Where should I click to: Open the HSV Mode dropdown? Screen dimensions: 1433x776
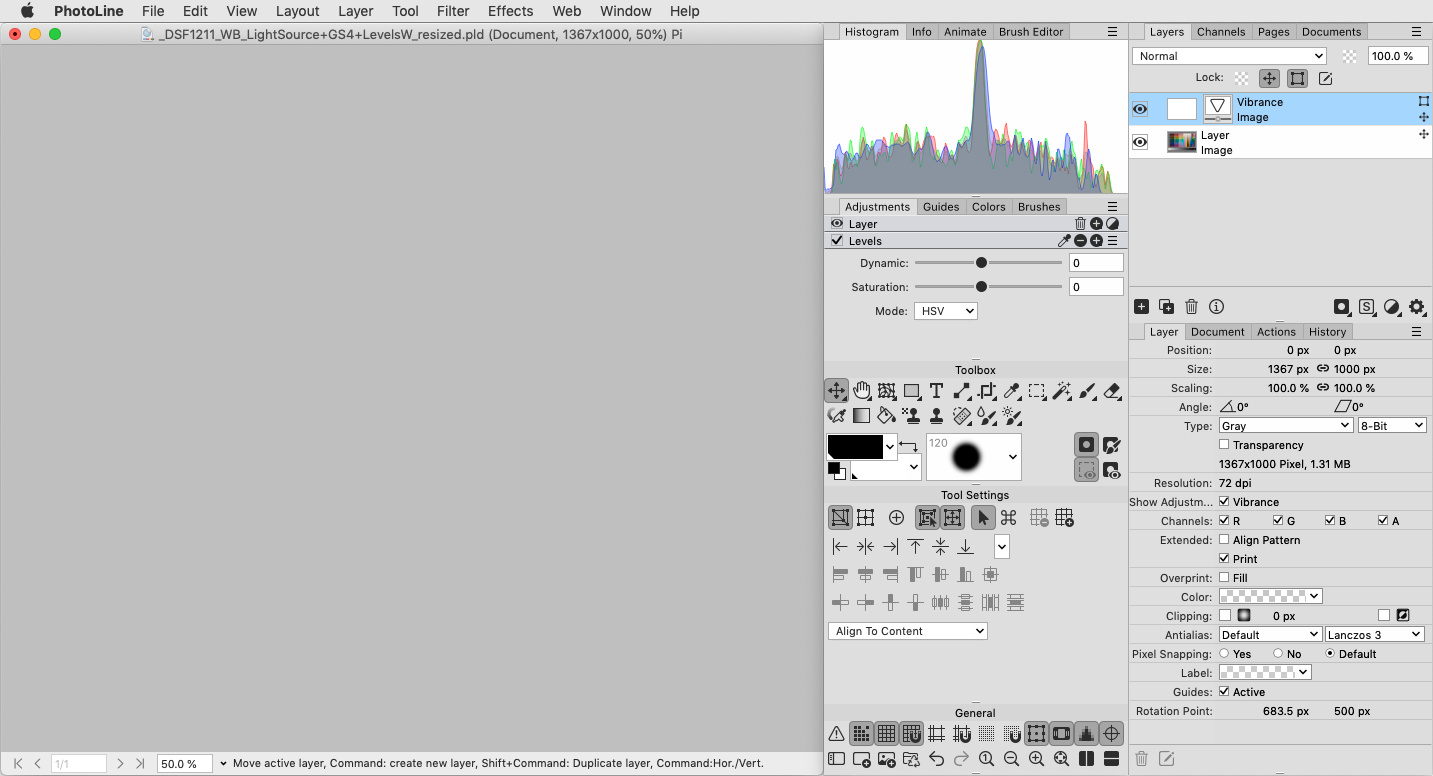(x=945, y=311)
